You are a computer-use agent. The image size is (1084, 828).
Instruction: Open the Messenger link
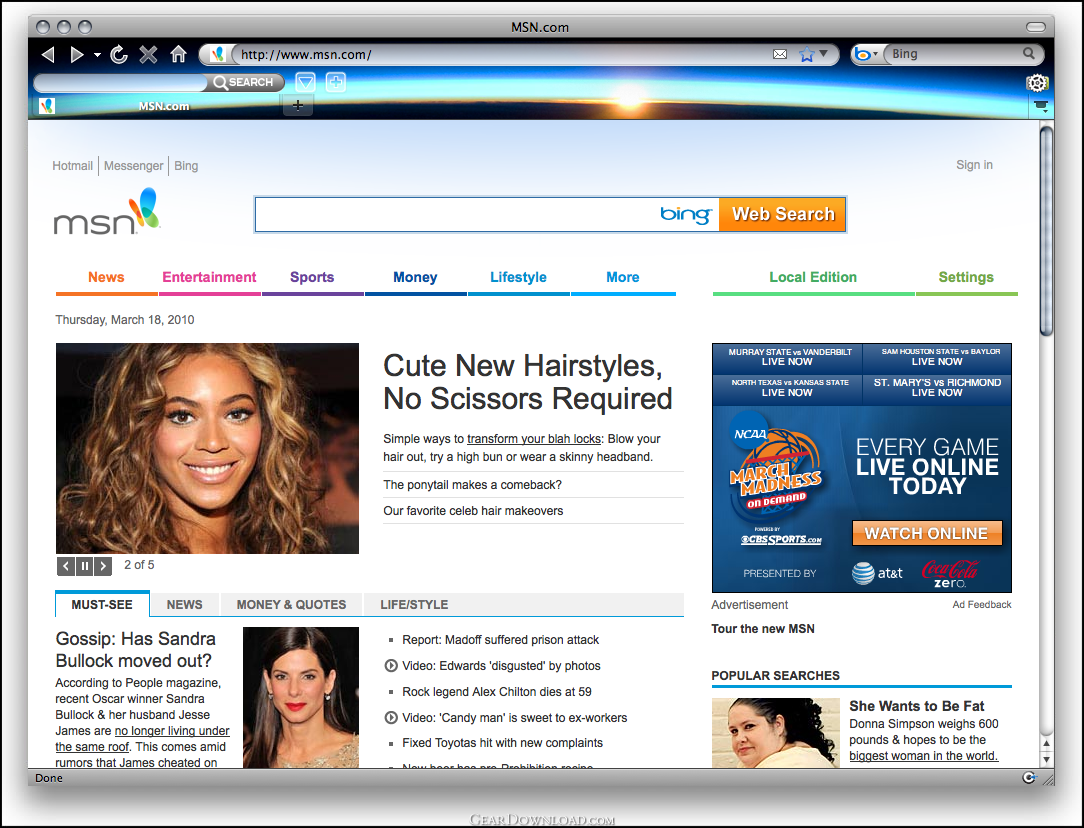coord(133,166)
